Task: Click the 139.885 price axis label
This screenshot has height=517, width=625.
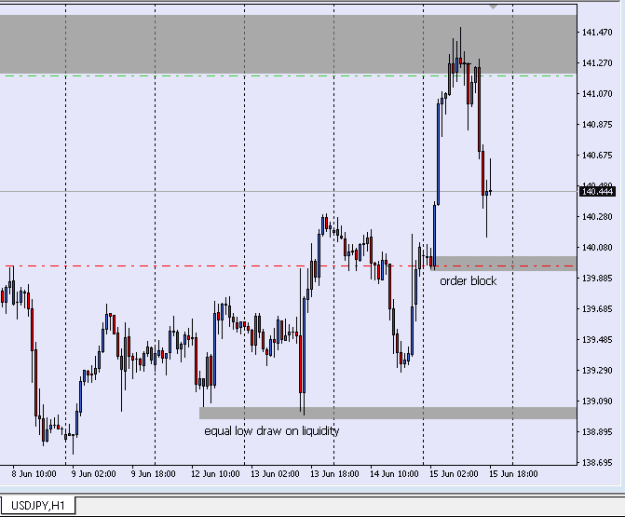Action: click(x=597, y=278)
